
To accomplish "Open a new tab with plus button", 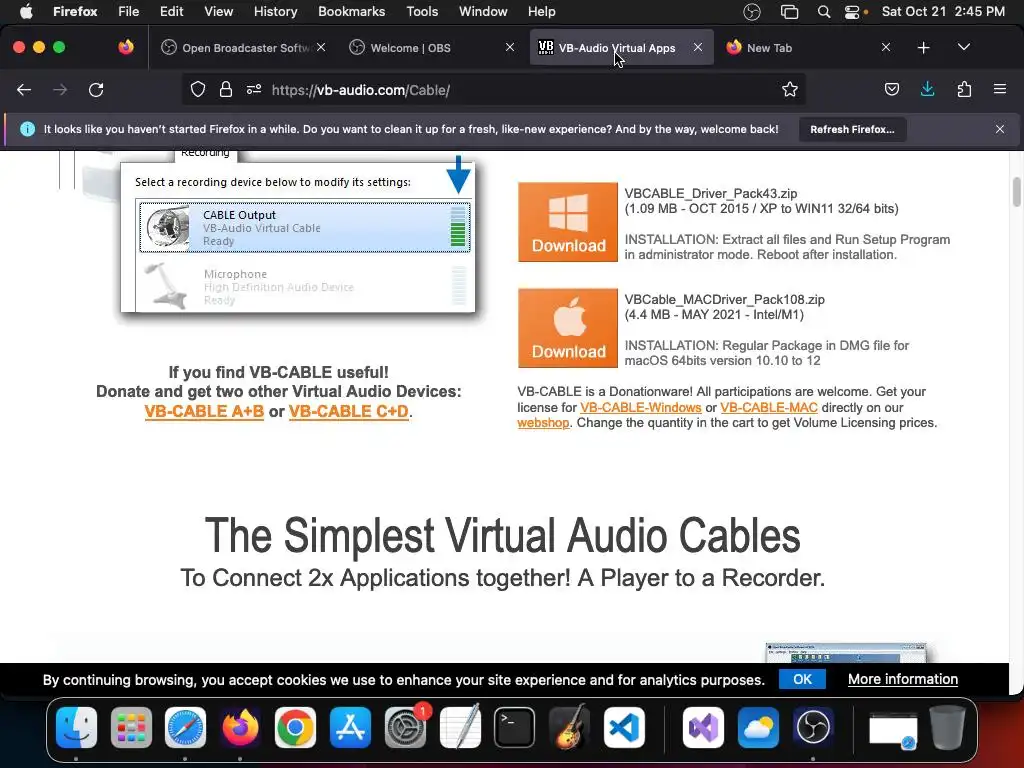I will click(x=923, y=48).
